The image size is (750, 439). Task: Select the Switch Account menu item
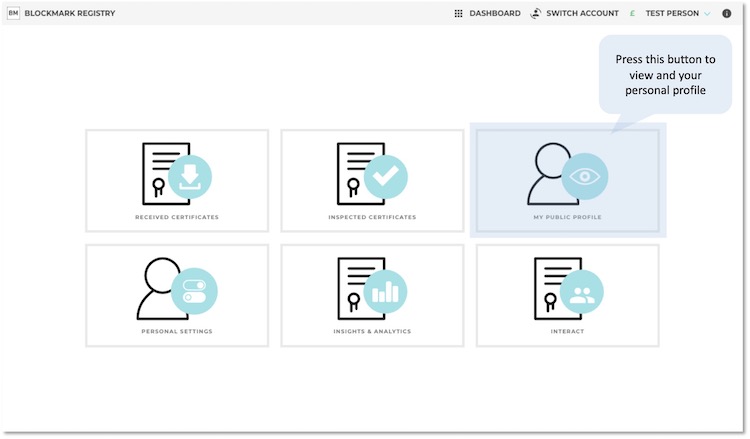(584, 13)
